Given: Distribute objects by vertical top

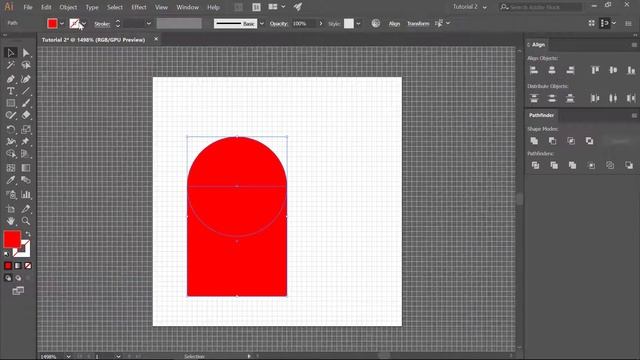Looking at the screenshot, I should pyautogui.click(x=534, y=98).
